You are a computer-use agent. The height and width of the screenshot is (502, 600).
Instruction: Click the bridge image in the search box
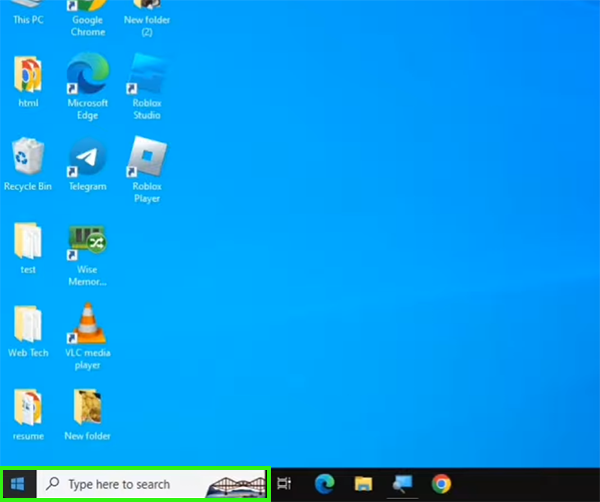click(x=236, y=486)
